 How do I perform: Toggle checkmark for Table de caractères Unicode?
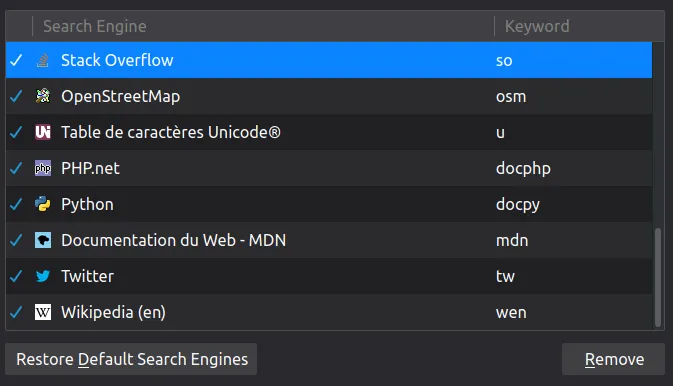coord(16,132)
